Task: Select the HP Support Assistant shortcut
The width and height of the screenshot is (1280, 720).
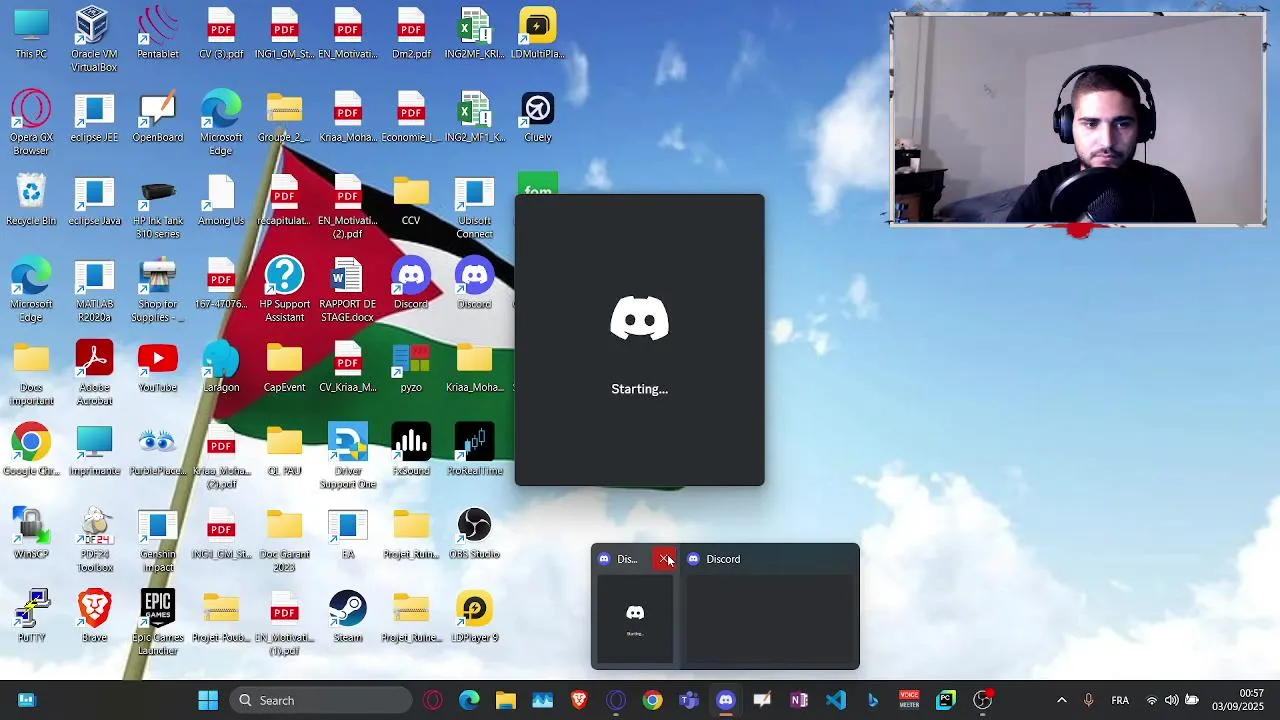Action: tap(284, 290)
